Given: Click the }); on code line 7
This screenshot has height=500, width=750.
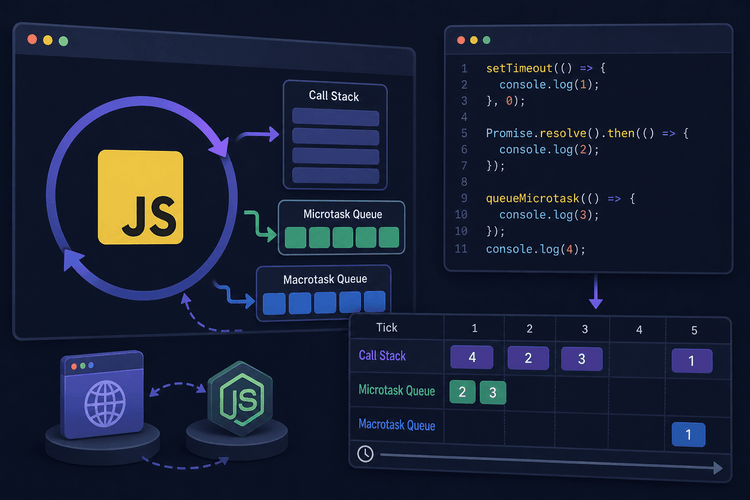Looking at the screenshot, I should click(x=495, y=166).
